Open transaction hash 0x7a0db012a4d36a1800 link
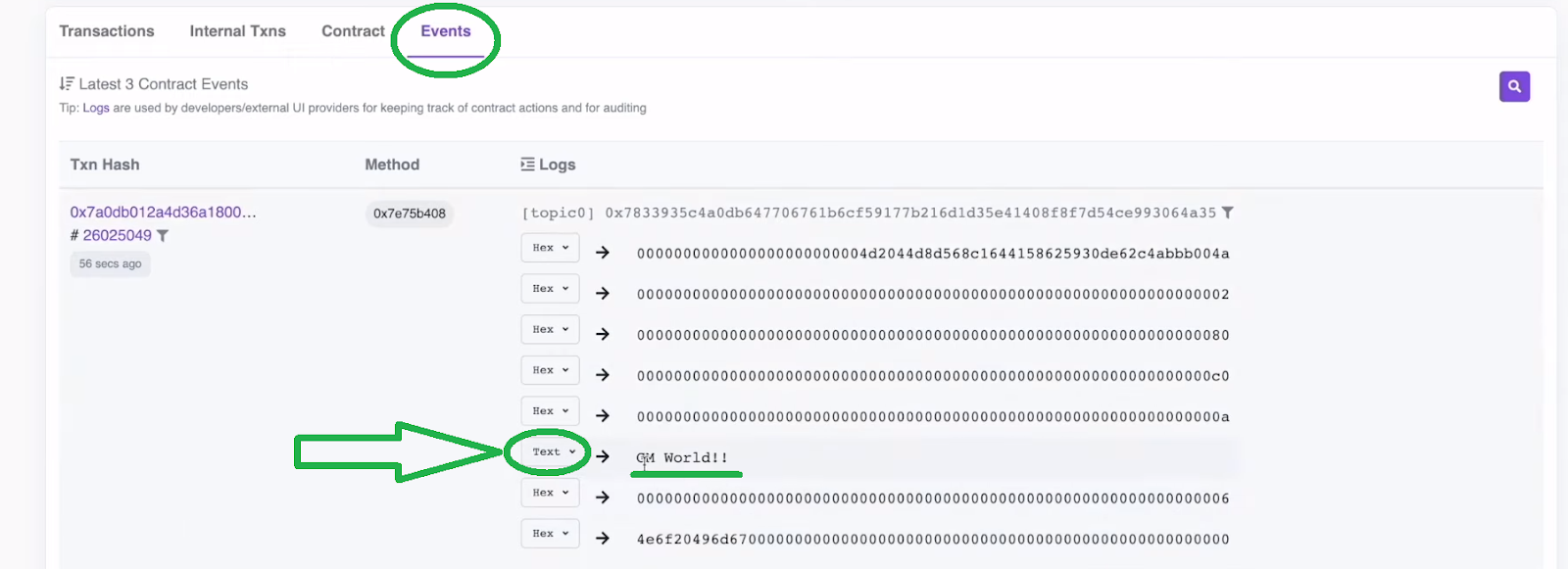Image resolution: width=1568 pixels, height=569 pixels. coord(163,213)
